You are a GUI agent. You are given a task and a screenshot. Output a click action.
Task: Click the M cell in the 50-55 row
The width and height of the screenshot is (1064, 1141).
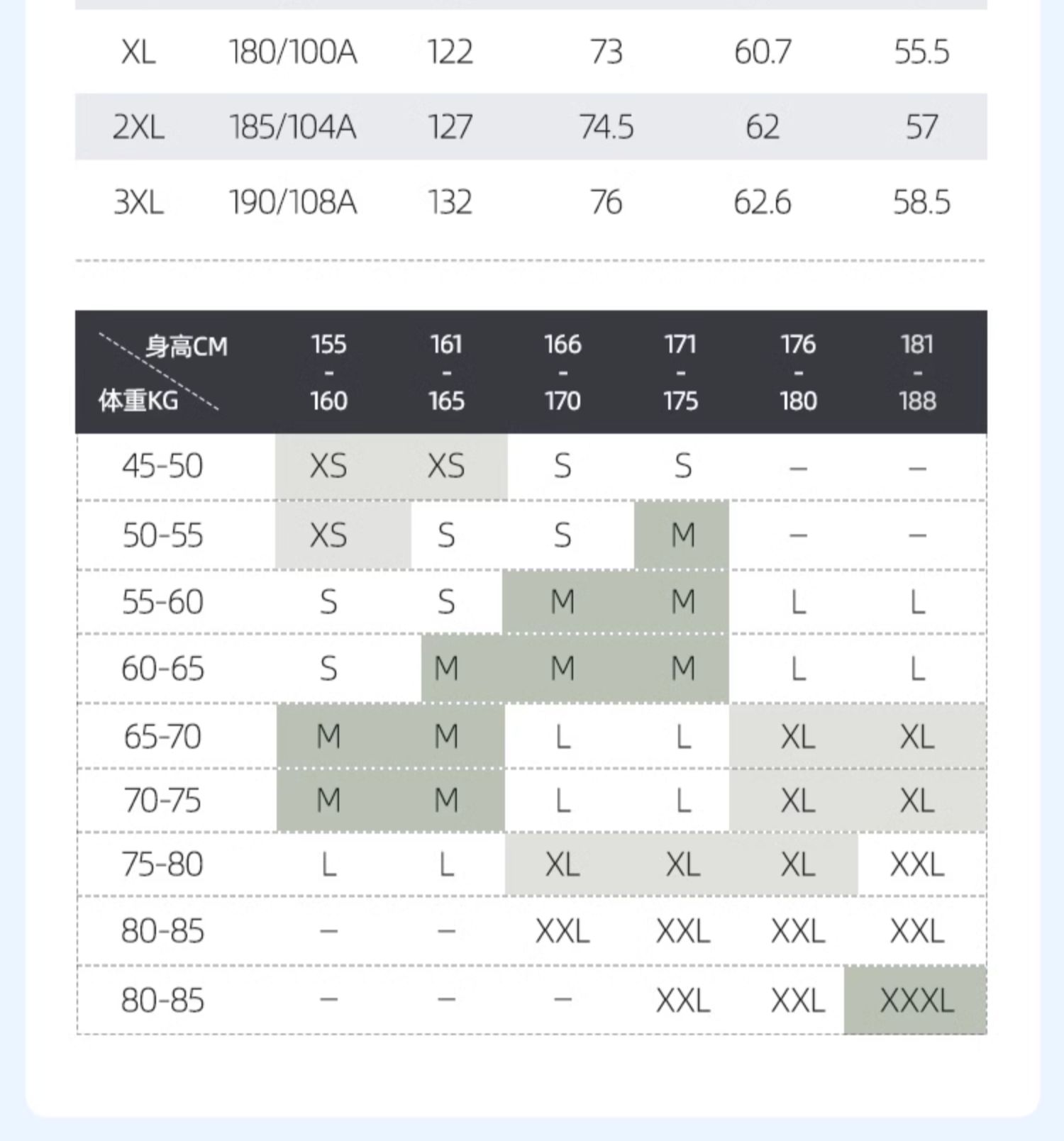click(x=682, y=535)
